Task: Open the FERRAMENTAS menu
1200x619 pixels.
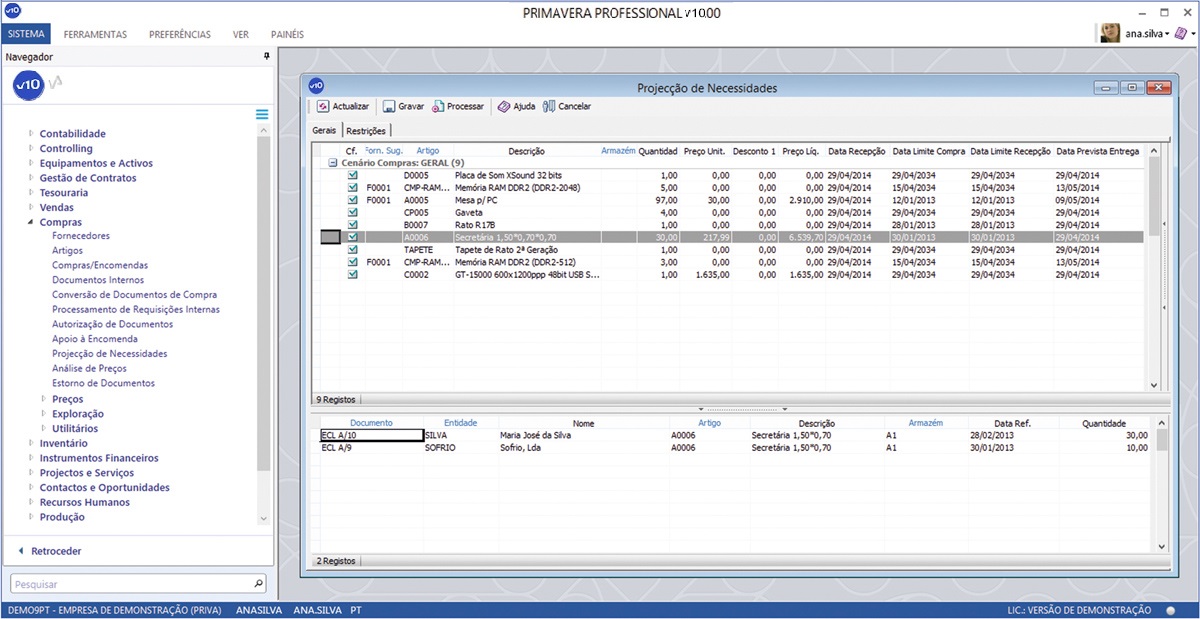Action: tap(95, 34)
